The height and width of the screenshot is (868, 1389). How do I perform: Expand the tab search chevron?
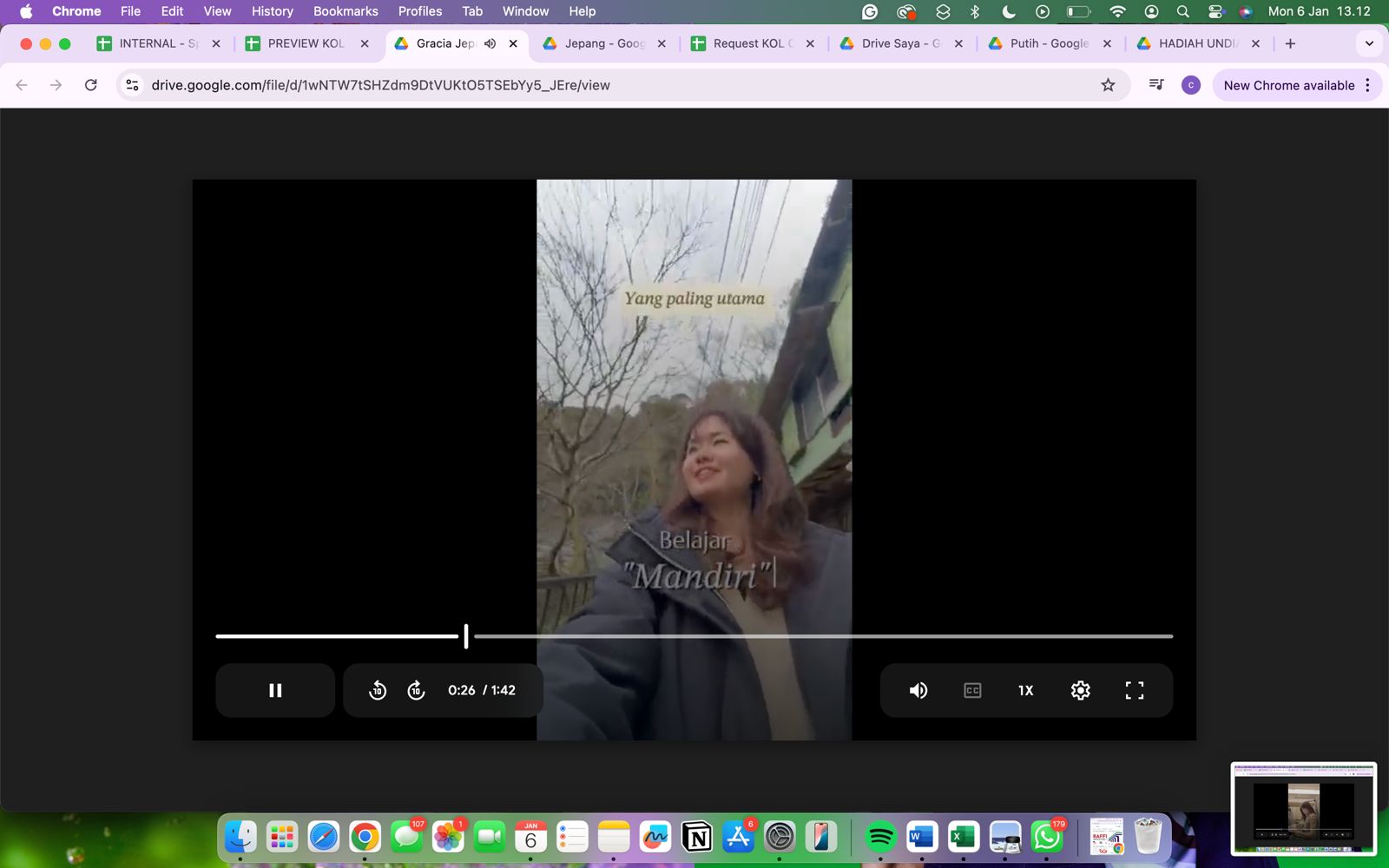(x=1369, y=43)
